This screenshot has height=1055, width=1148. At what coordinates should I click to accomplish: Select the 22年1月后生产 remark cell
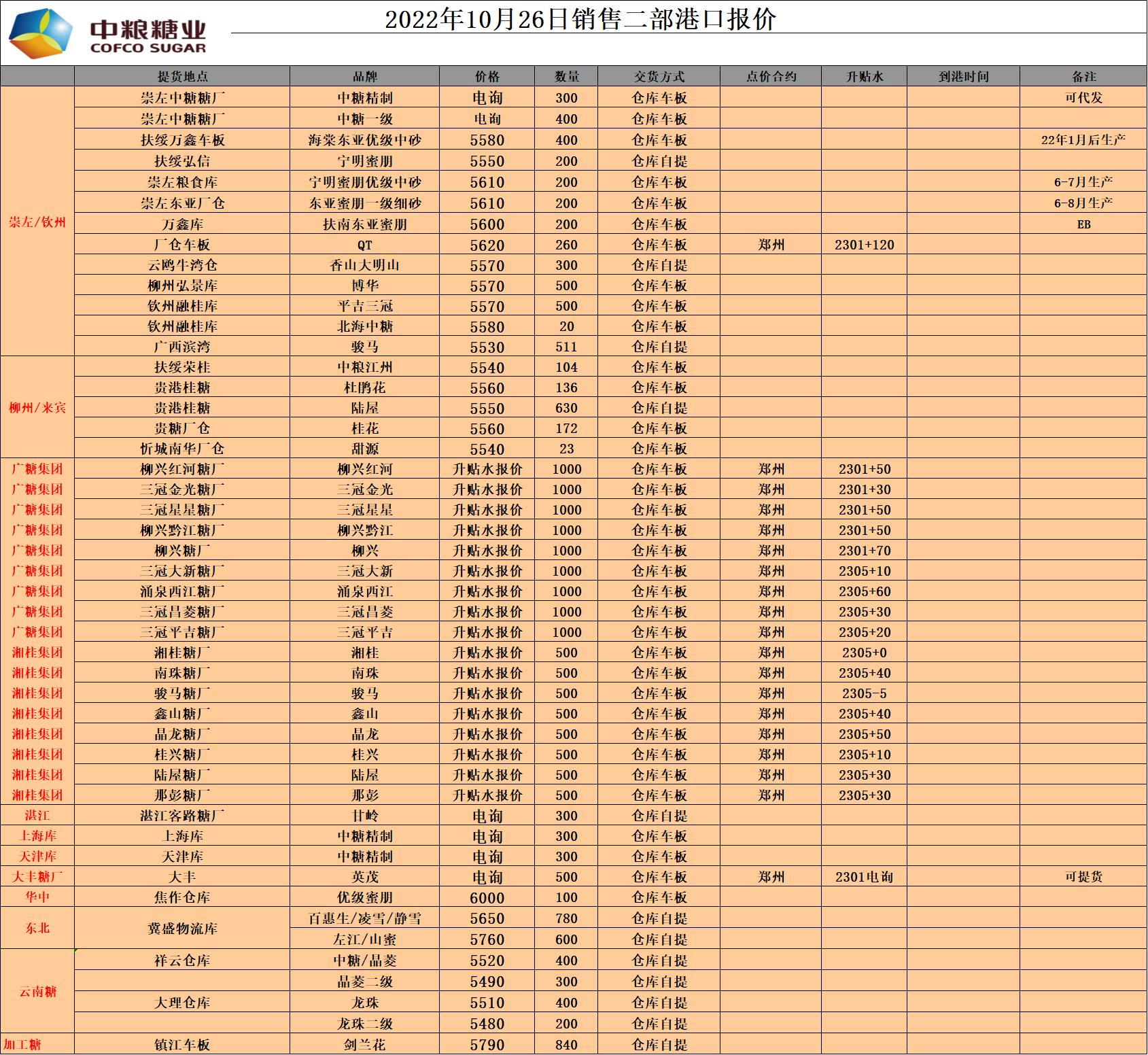click(1083, 140)
